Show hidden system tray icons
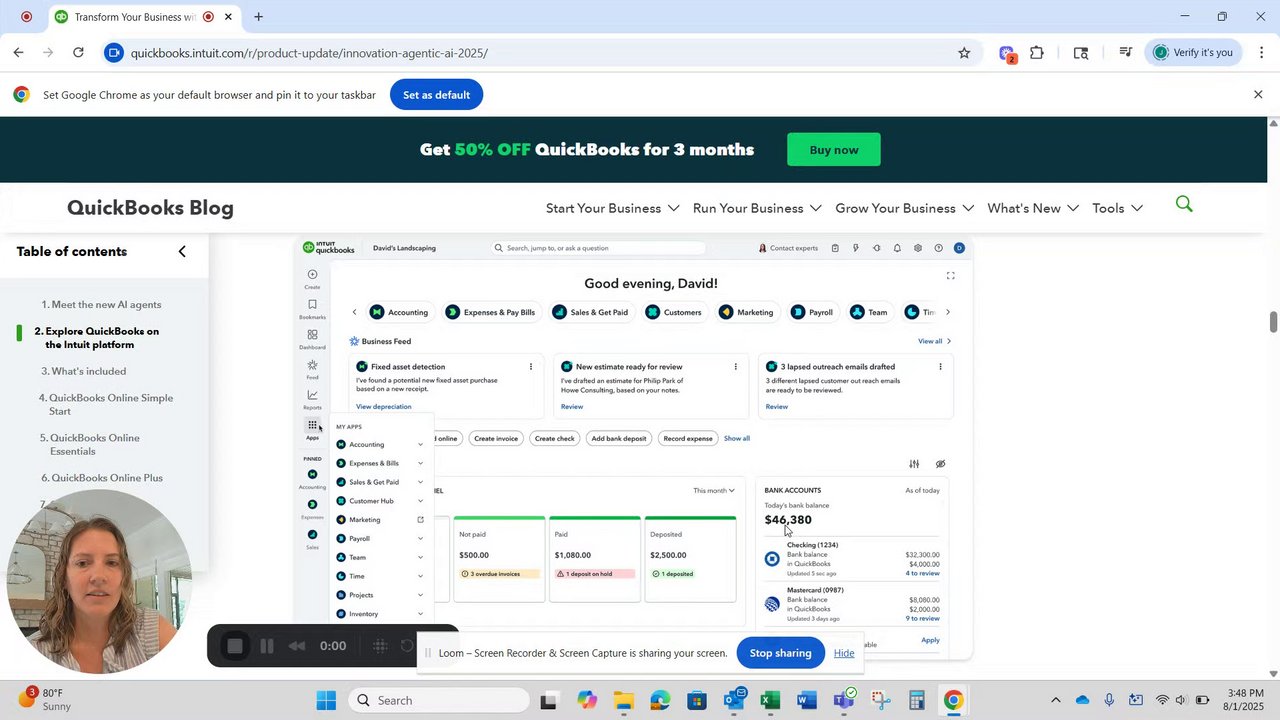 [1055, 700]
